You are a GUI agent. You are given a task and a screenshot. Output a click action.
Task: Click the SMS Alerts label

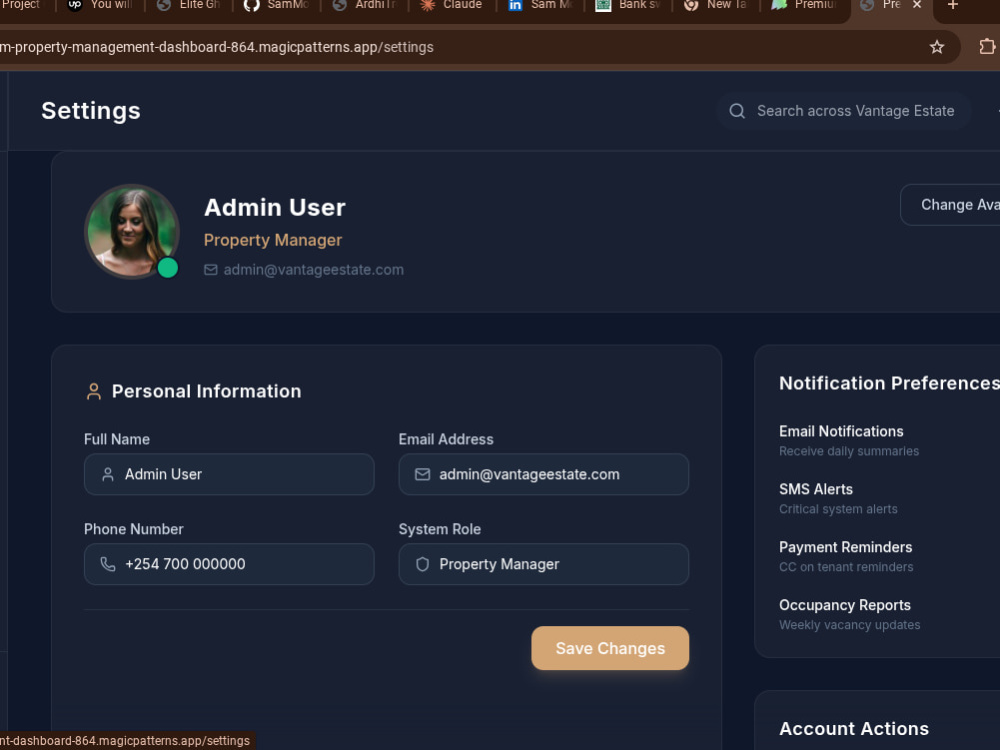click(x=816, y=489)
